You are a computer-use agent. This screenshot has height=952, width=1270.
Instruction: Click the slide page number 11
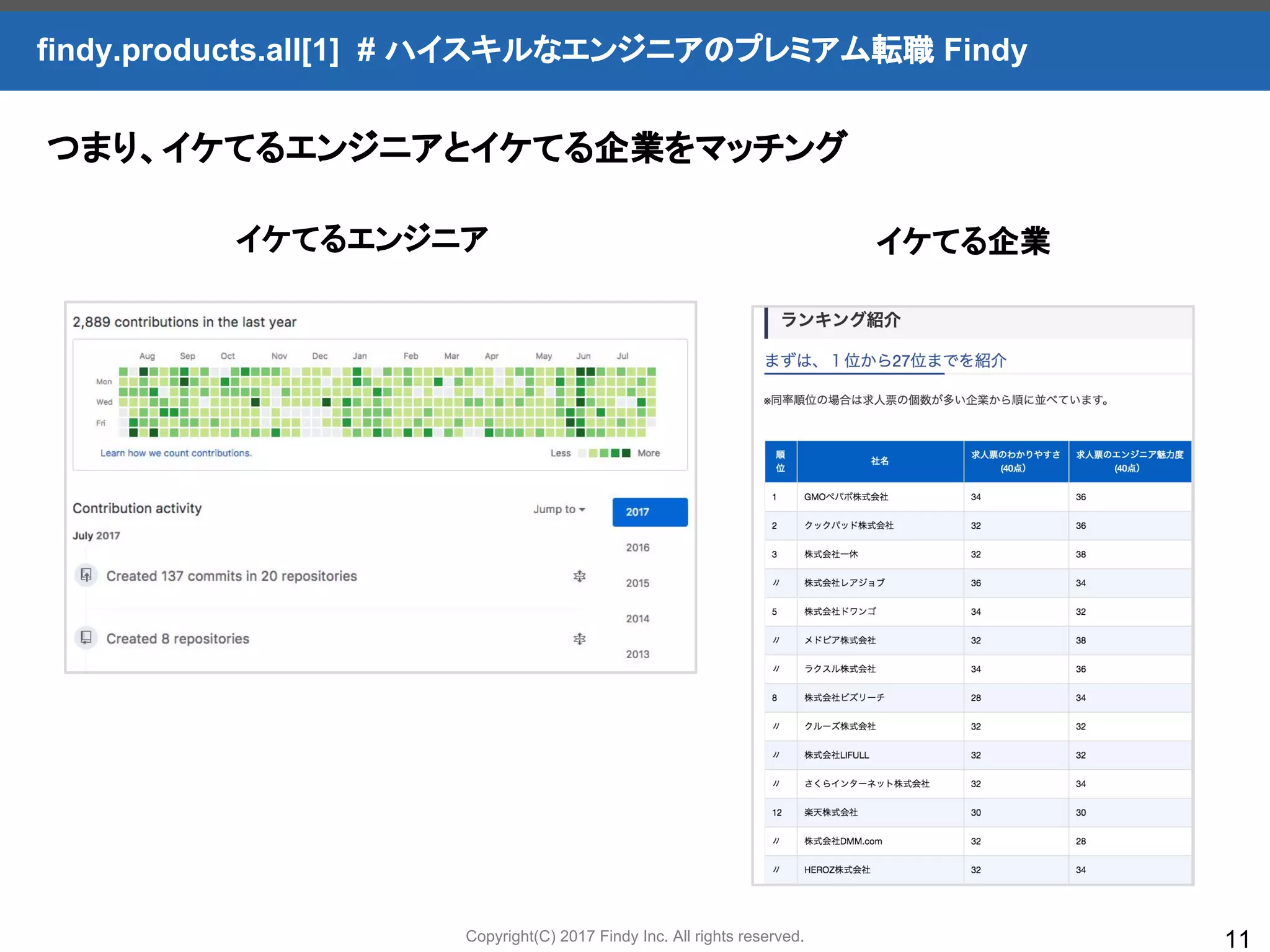pos(1237,939)
